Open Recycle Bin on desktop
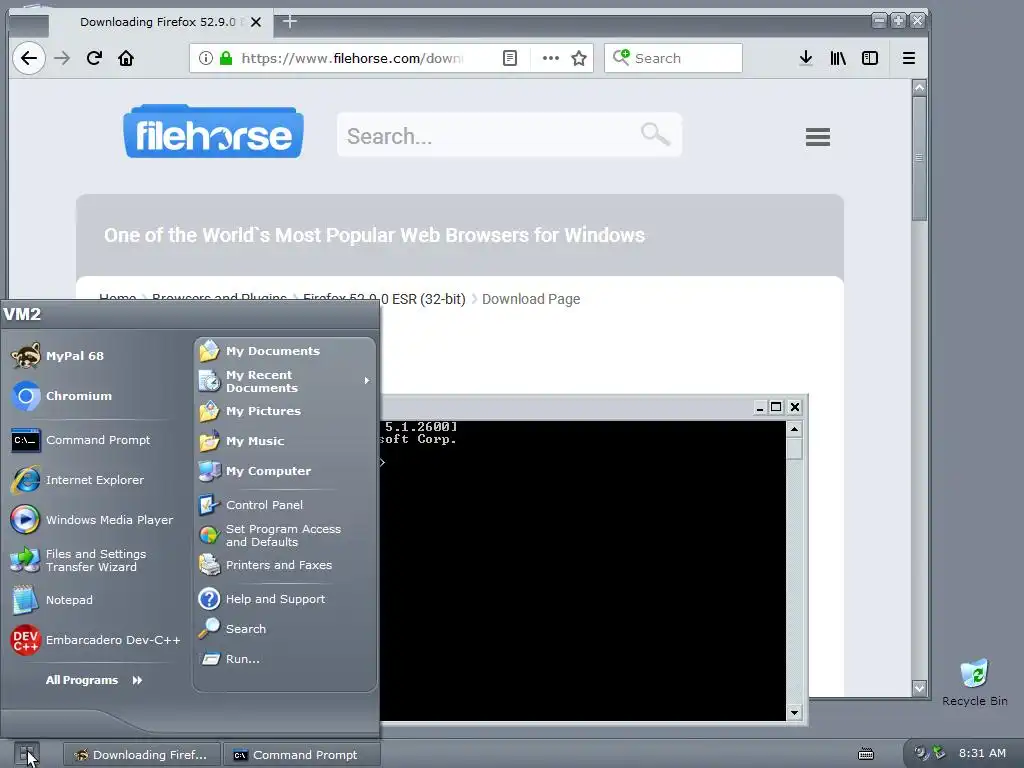The width and height of the screenshot is (1024, 768). pos(974,682)
